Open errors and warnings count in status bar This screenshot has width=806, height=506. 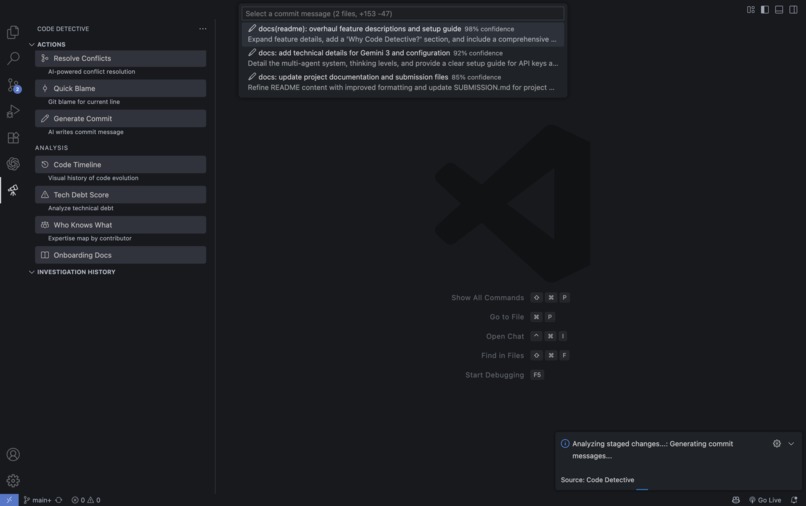pyautogui.click(x=86, y=500)
